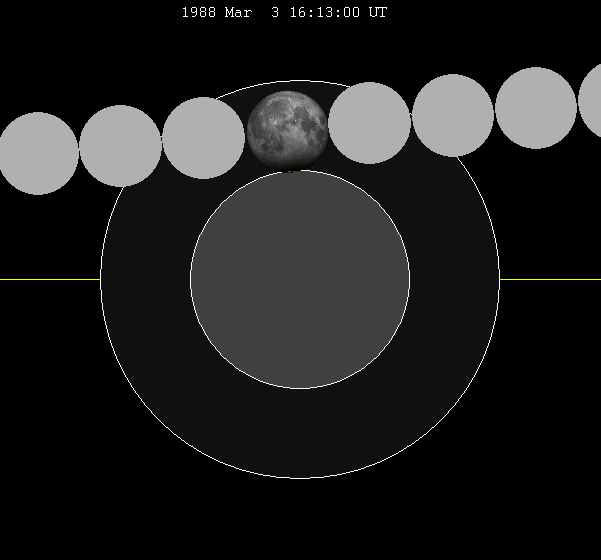601x560 pixels.
Task: Click the "UT" label in the title
Action: tap(377, 13)
